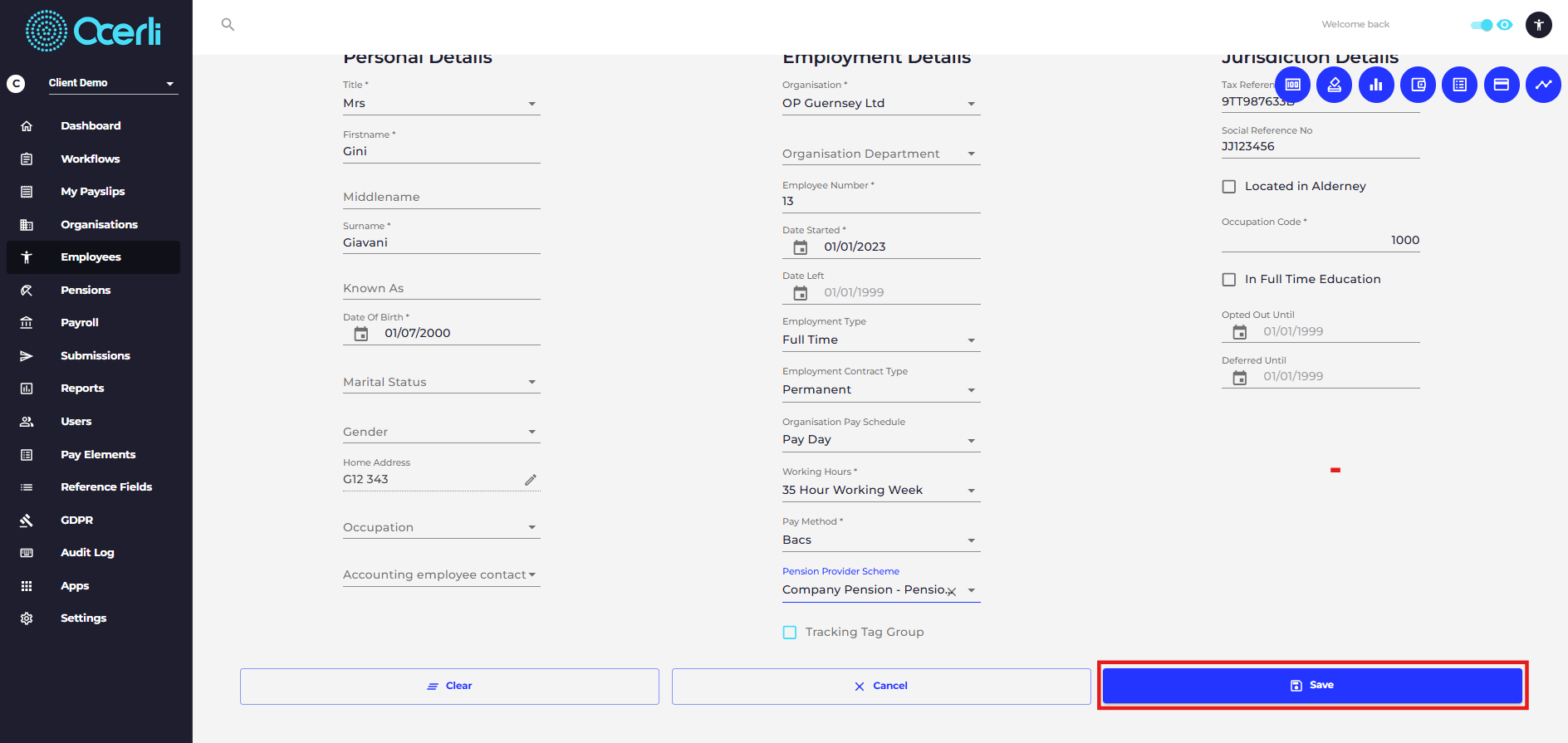
Task: Click the Middlename input field
Action: [x=441, y=198]
